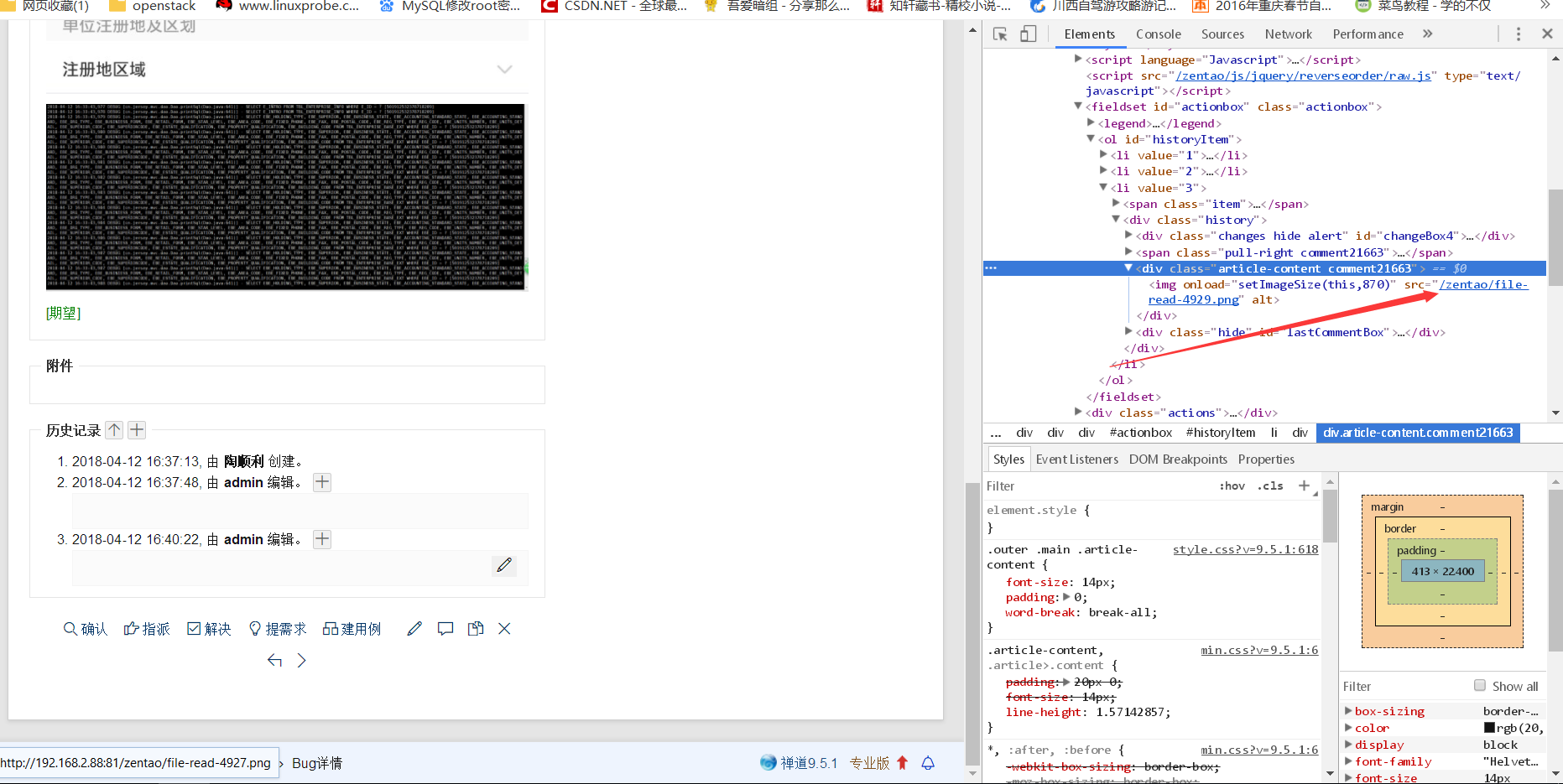
Task: Collapse the ol id="historyItem" node
Action: click(1091, 139)
